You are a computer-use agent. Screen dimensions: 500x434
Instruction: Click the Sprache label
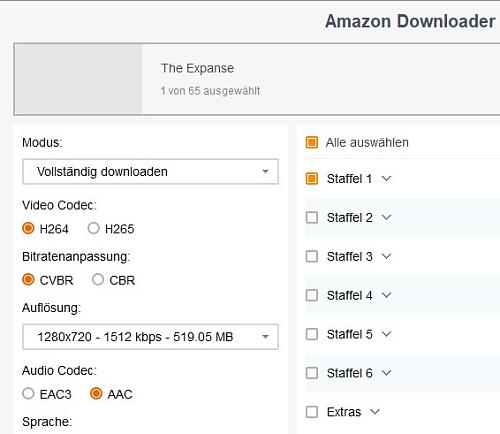(x=47, y=422)
